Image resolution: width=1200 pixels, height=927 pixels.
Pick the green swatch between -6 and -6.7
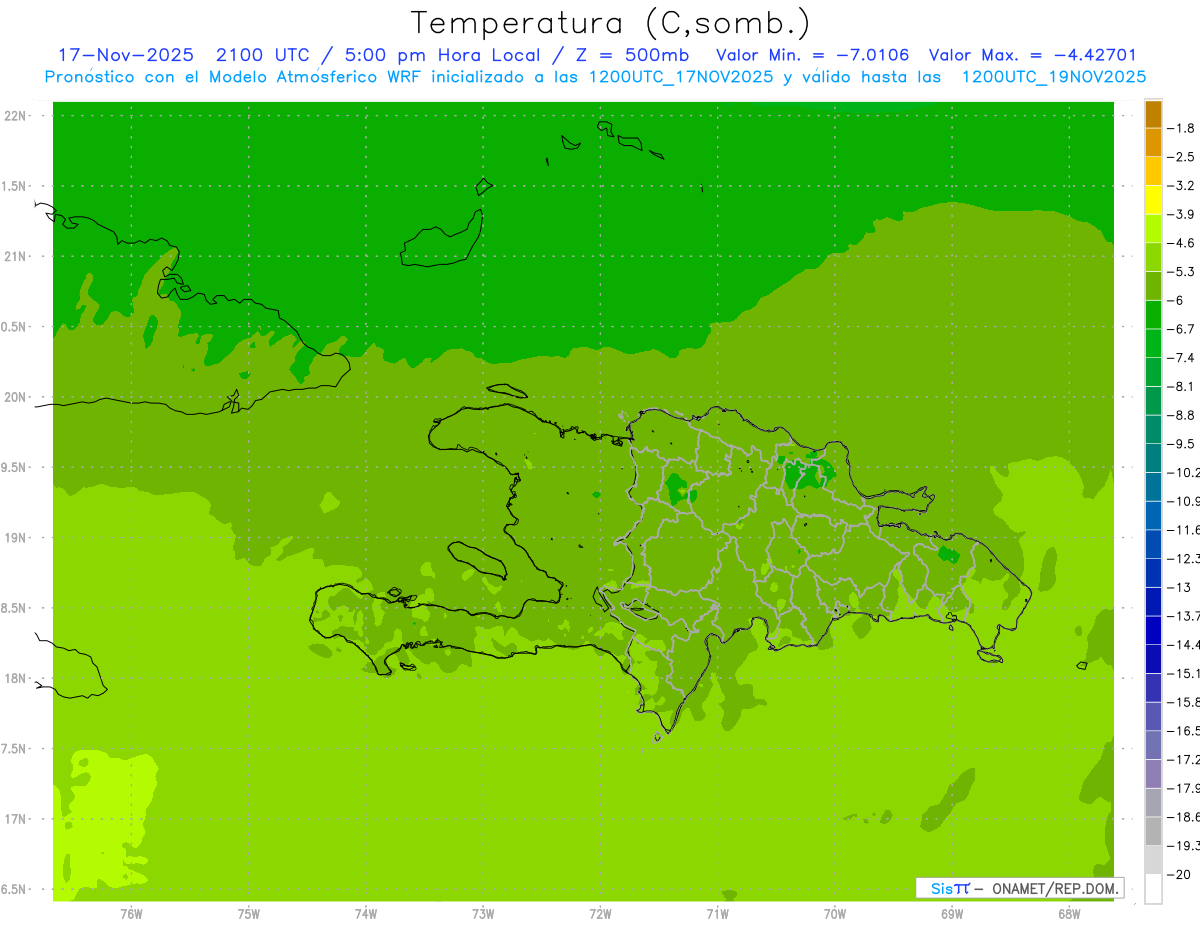(1153, 315)
